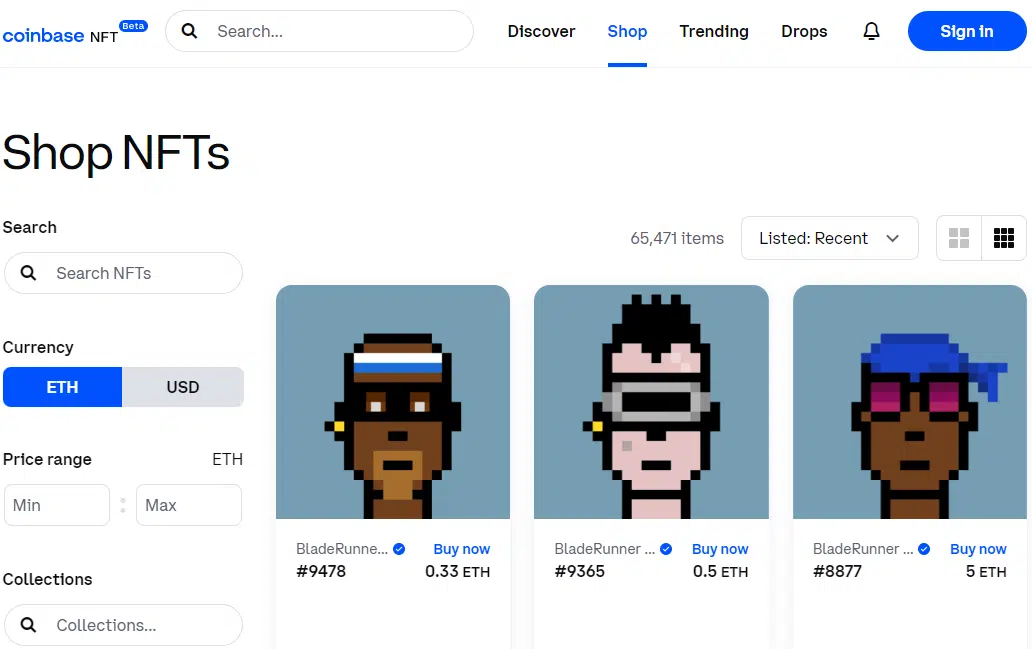Viewport: 1032px width, 649px height.
Task: Click the Currency label
Action: pyautogui.click(x=38, y=348)
